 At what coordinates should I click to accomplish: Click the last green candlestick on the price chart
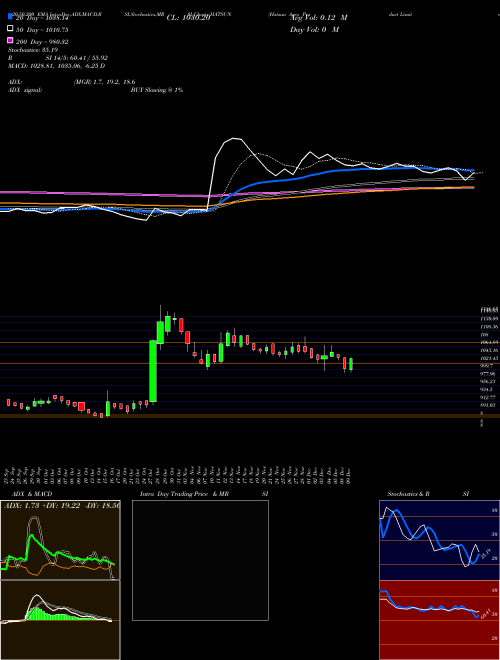[351, 364]
